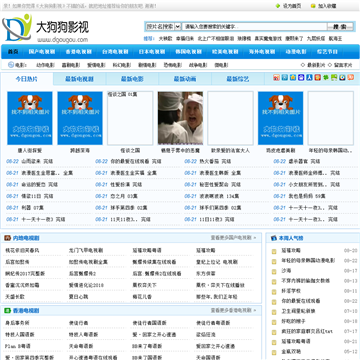
Task: Click the yellow icon beside 坏蛋学校
Action: point(274,292)
